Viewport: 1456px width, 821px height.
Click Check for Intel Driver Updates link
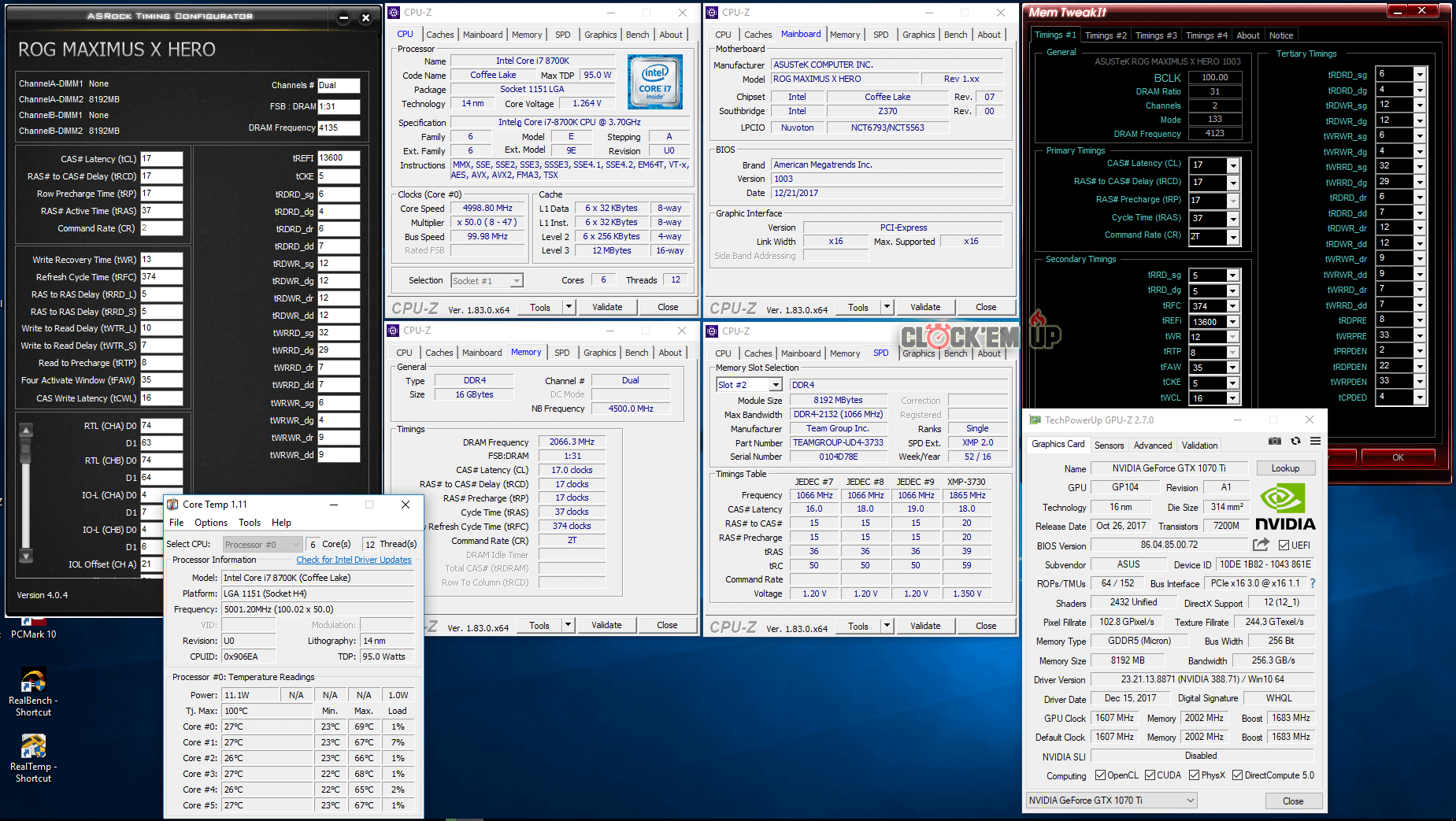354,560
